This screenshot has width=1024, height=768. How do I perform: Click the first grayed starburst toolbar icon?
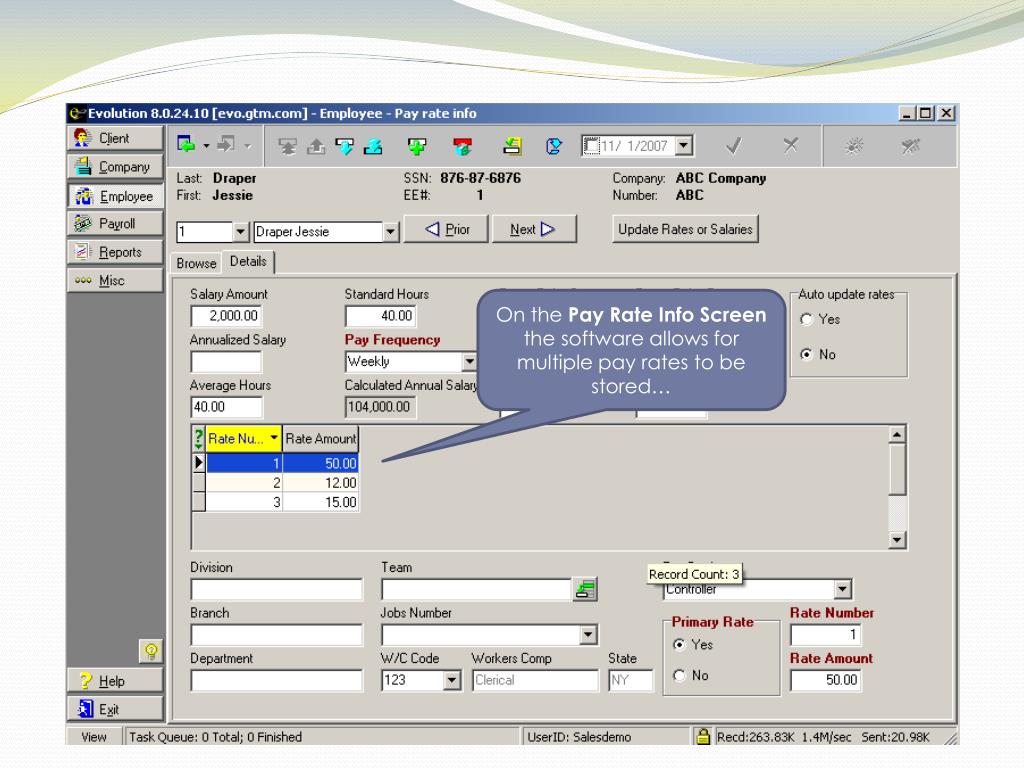click(x=854, y=146)
